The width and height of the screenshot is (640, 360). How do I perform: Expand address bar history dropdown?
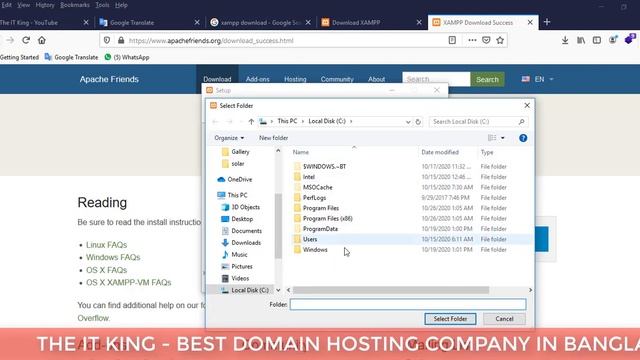[x=408, y=122]
